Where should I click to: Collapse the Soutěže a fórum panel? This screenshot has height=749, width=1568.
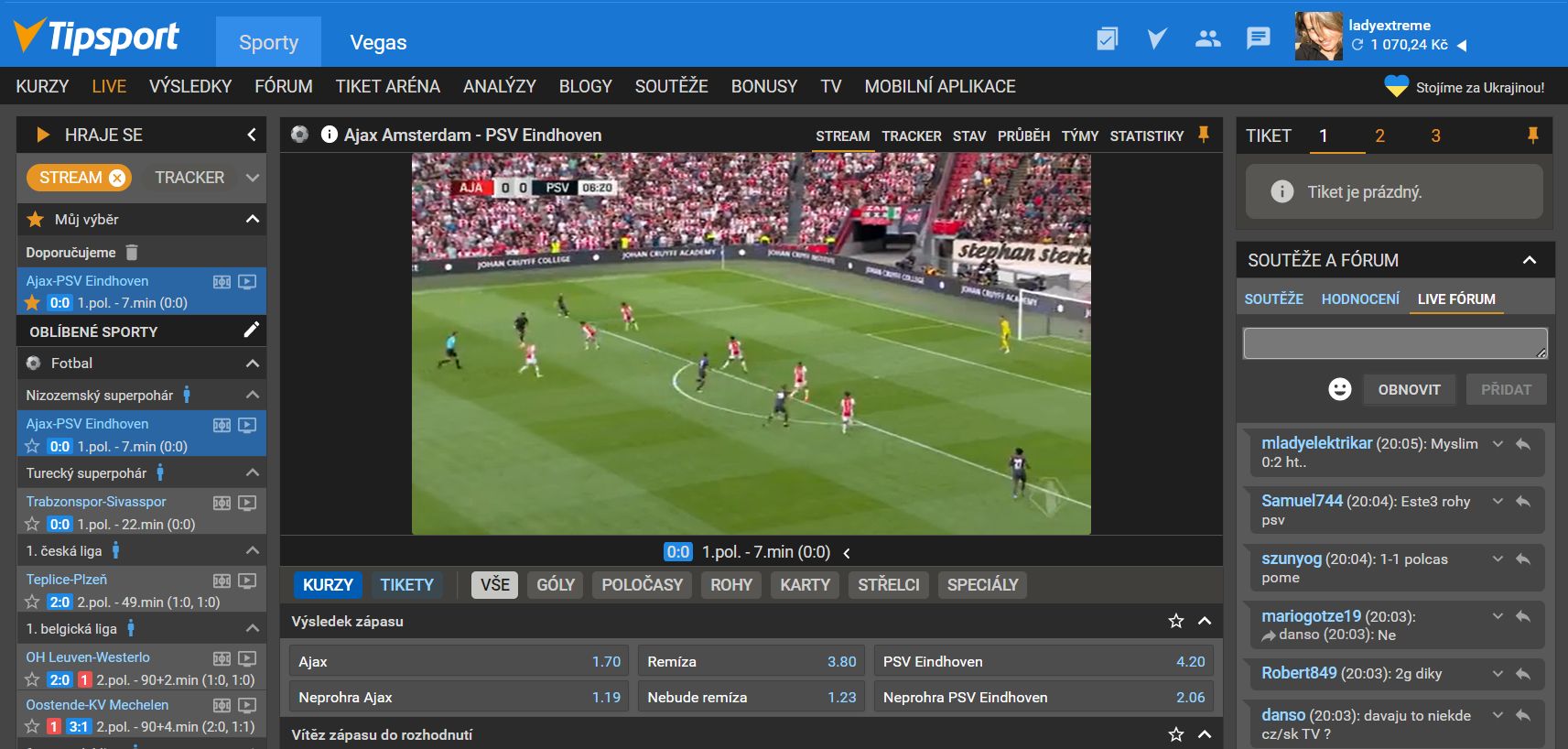click(1529, 260)
